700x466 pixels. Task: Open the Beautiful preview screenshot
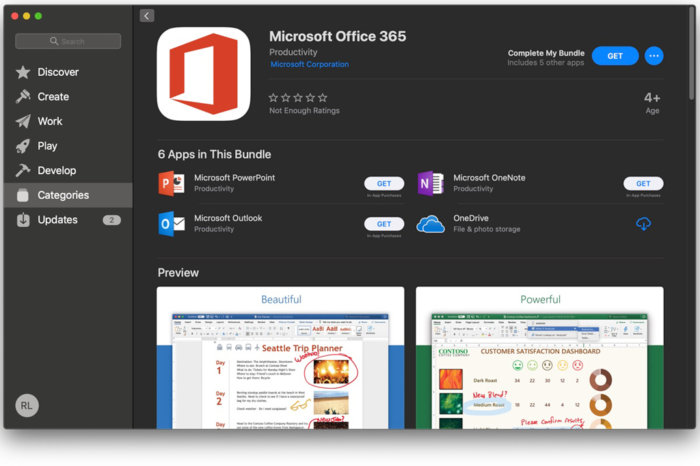(x=280, y=358)
